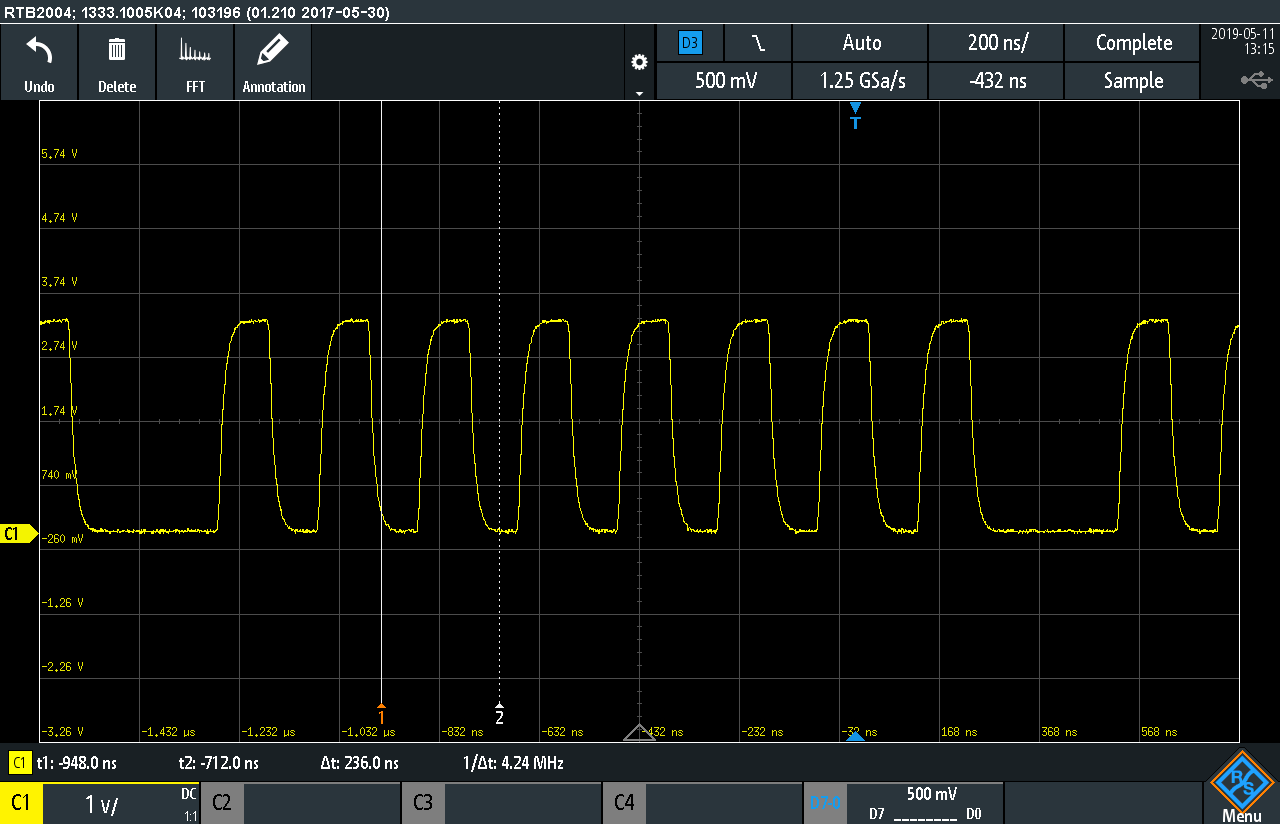Click the 1 V/ vertical scale
Image resolution: width=1280 pixels, height=824 pixels.
(102, 804)
